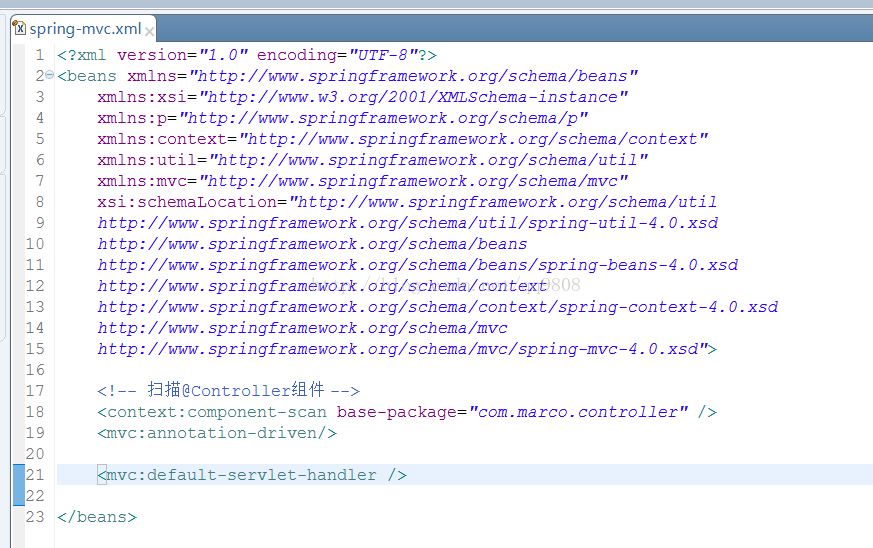The height and width of the screenshot is (548, 873).
Task: Click the spring-util-4.0.xsd schema URL
Action: coord(407,223)
